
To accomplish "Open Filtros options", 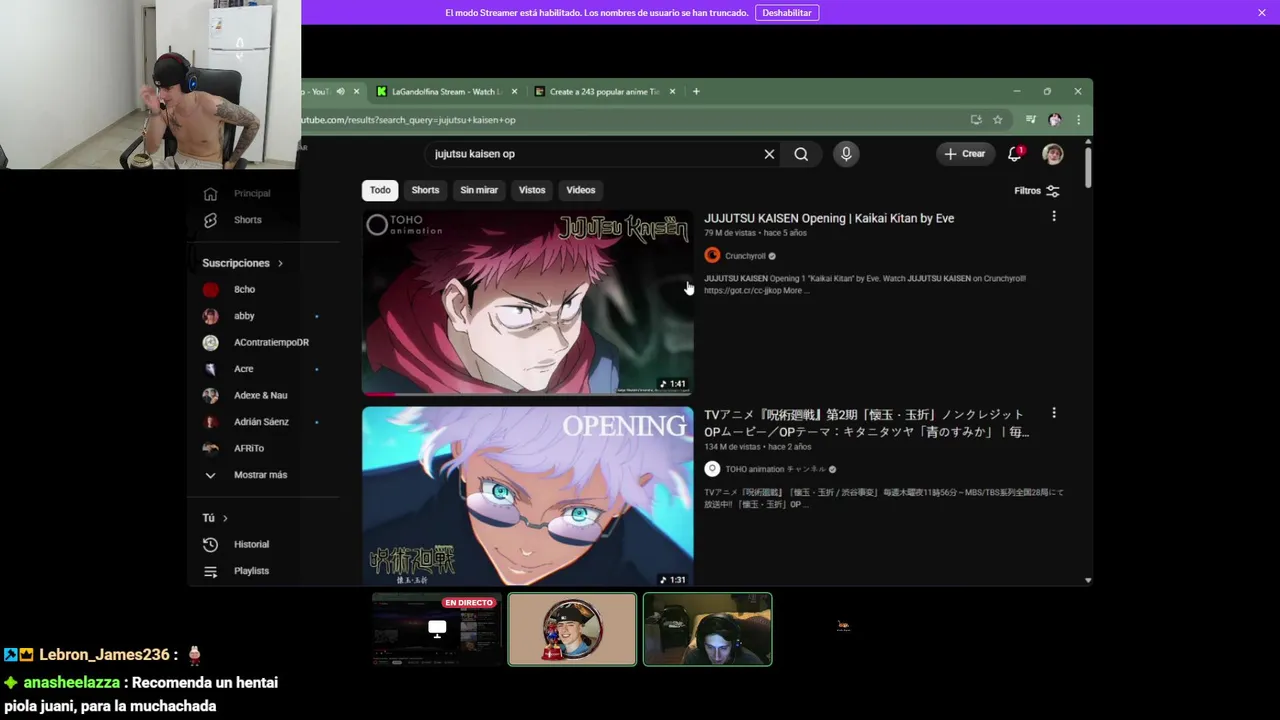I will [x=1037, y=191].
